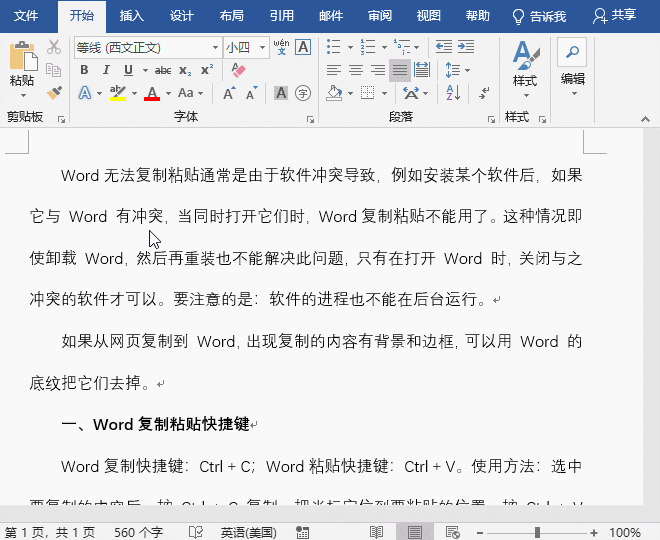Decrease font size with shrink icon
660x540 pixels.
tap(252, 93)
